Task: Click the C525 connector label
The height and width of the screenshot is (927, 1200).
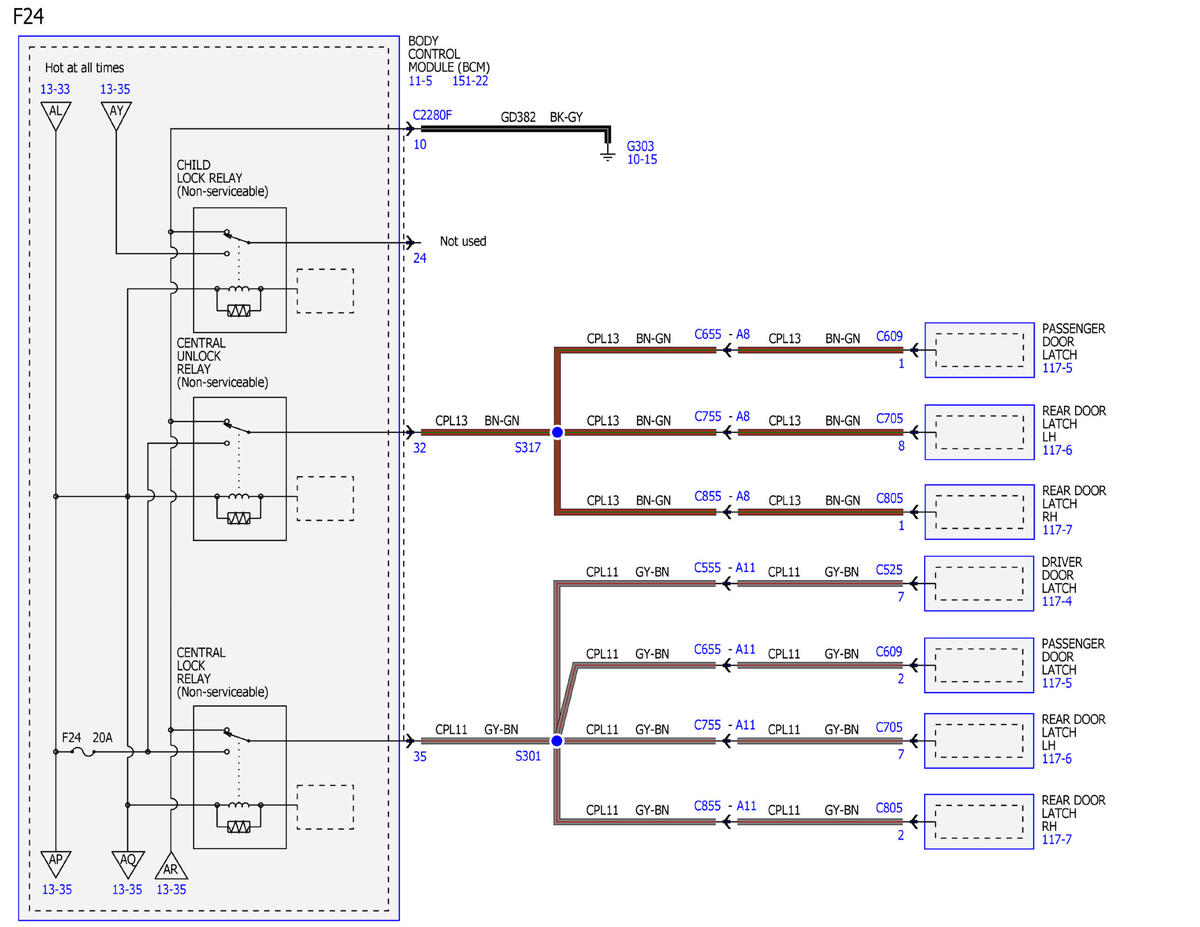Action: tap(889, 571)
